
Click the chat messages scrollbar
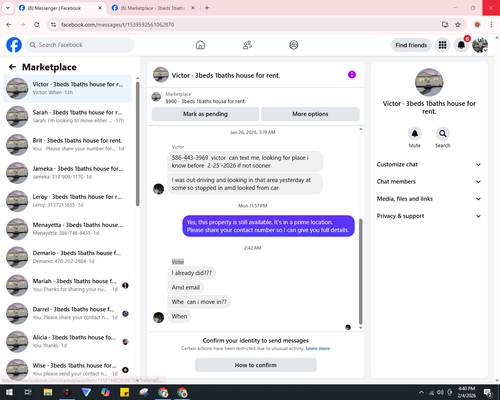pyautogui.click(x=360, y=272)
